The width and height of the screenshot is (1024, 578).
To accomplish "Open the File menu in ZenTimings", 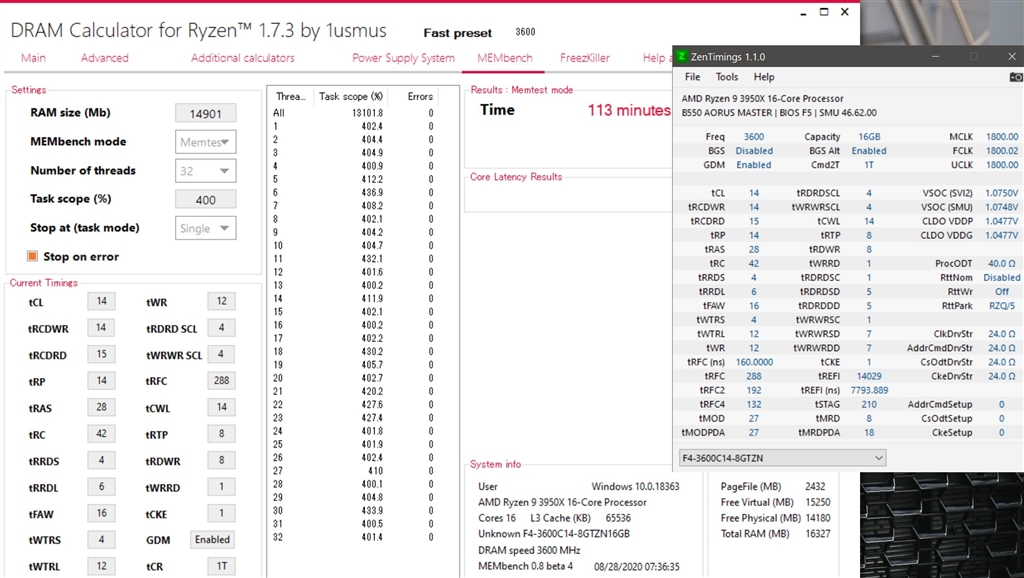I will 692,77.
